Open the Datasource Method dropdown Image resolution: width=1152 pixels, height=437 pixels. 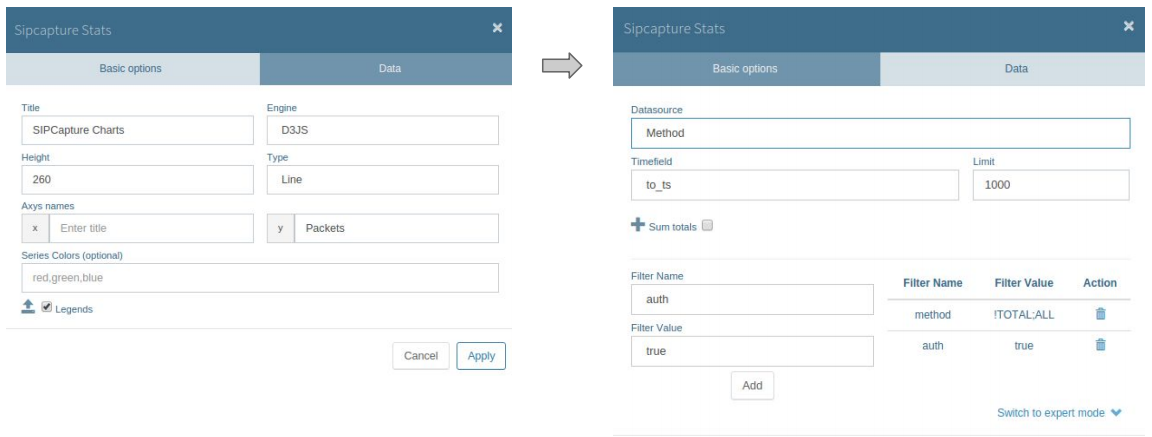coord(880,134)
